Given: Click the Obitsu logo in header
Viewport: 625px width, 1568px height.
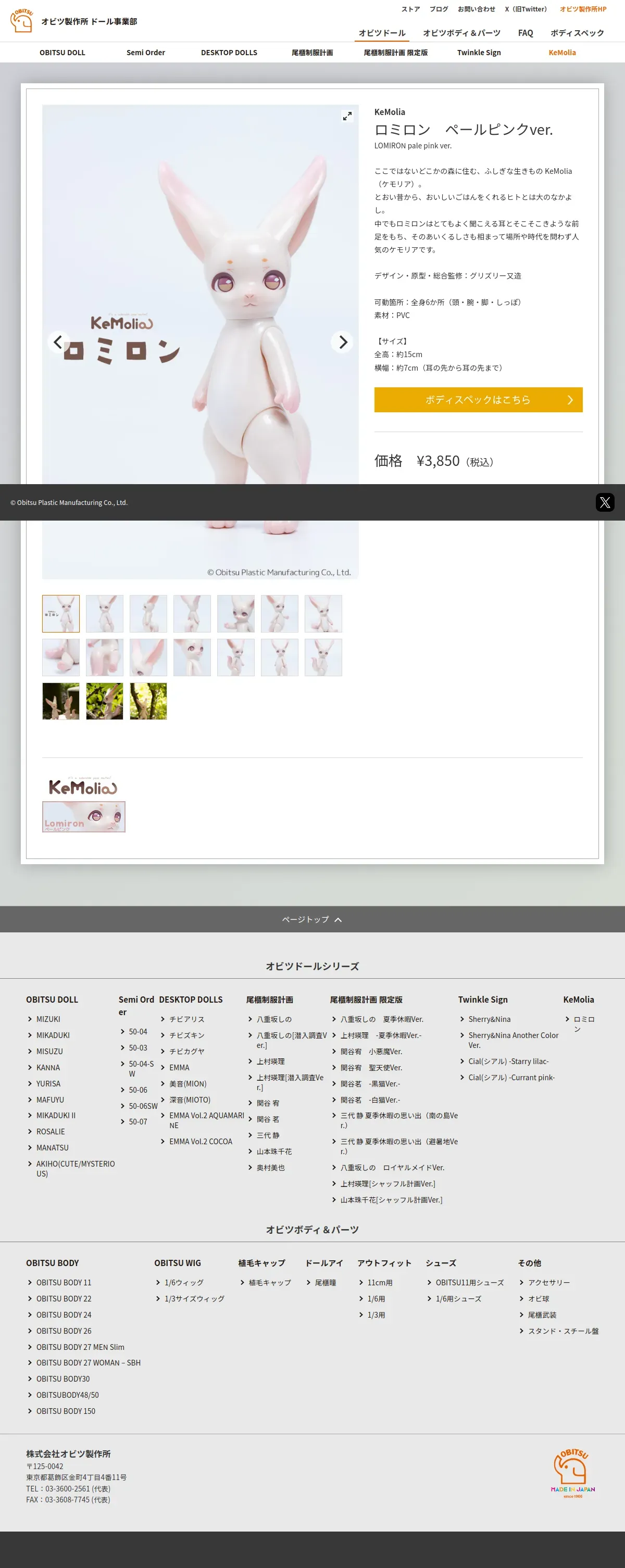Looking at the screenshot, I should pyautogui.click(x=21, y=21).
